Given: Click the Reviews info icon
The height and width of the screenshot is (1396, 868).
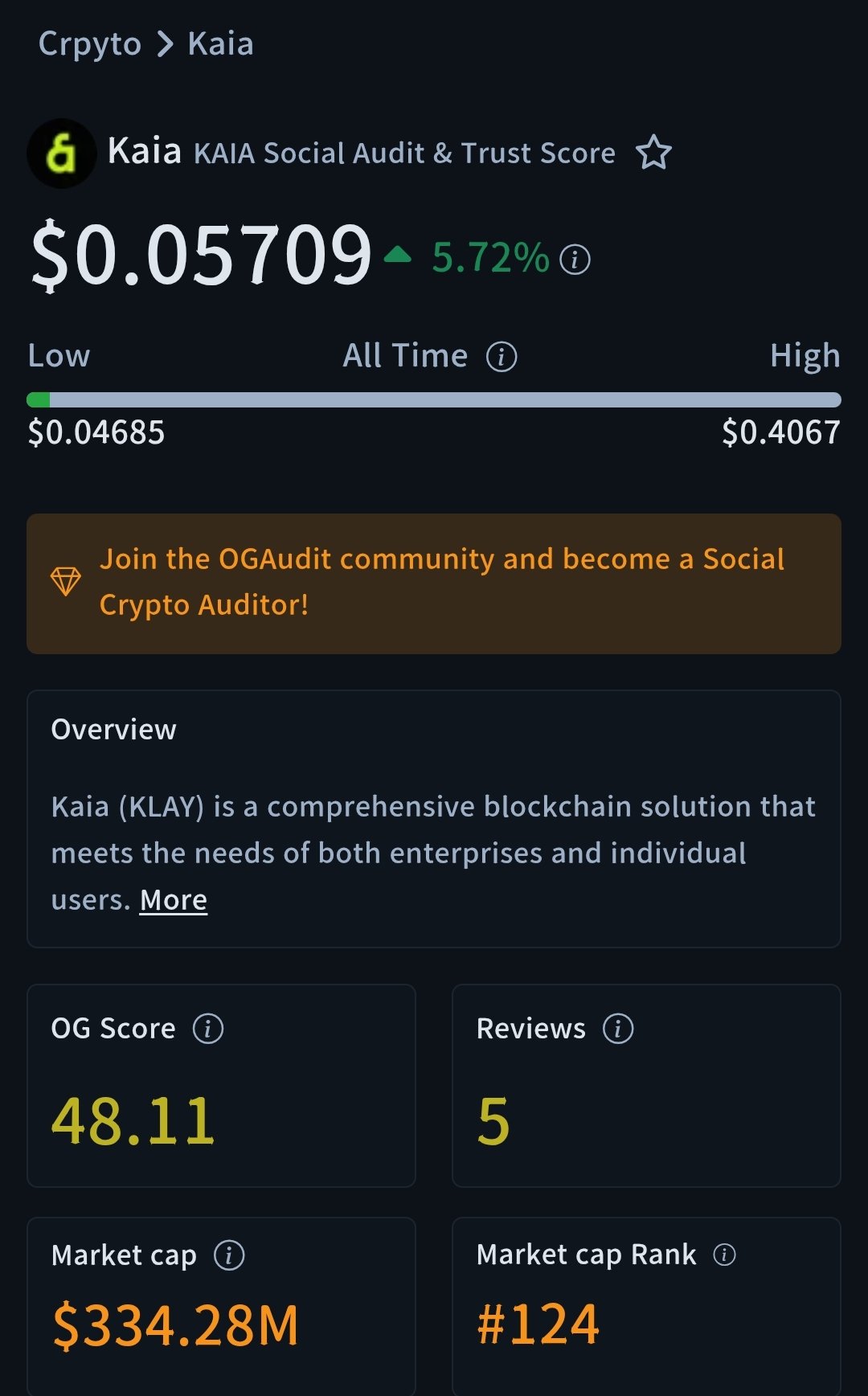Looking at the screenshot, I should coord(618,1029).
